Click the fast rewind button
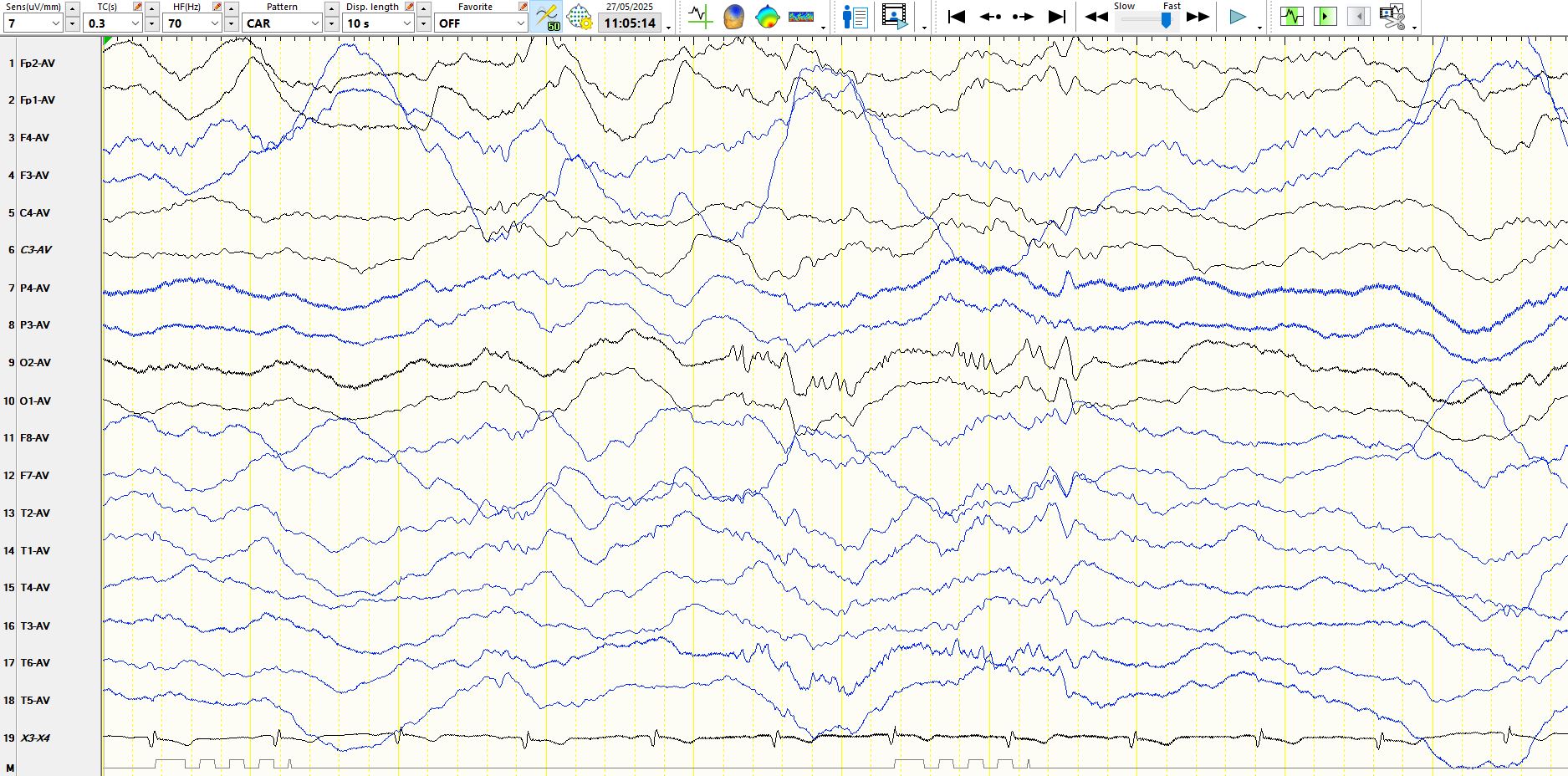 coord(1096,17)
